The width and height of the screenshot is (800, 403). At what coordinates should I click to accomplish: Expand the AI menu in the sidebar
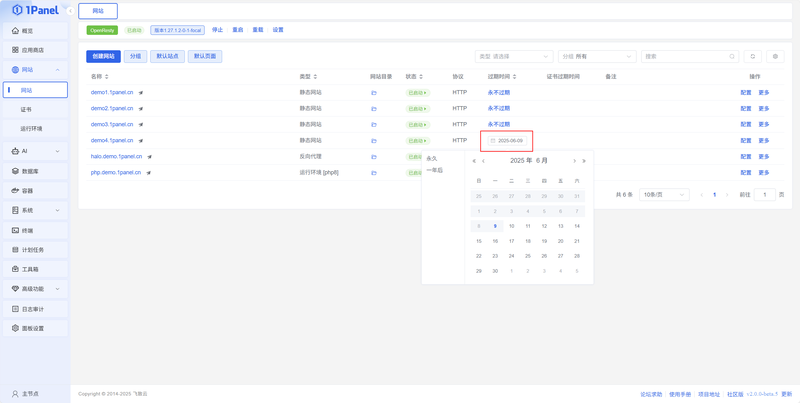click(x=35, y=151)
